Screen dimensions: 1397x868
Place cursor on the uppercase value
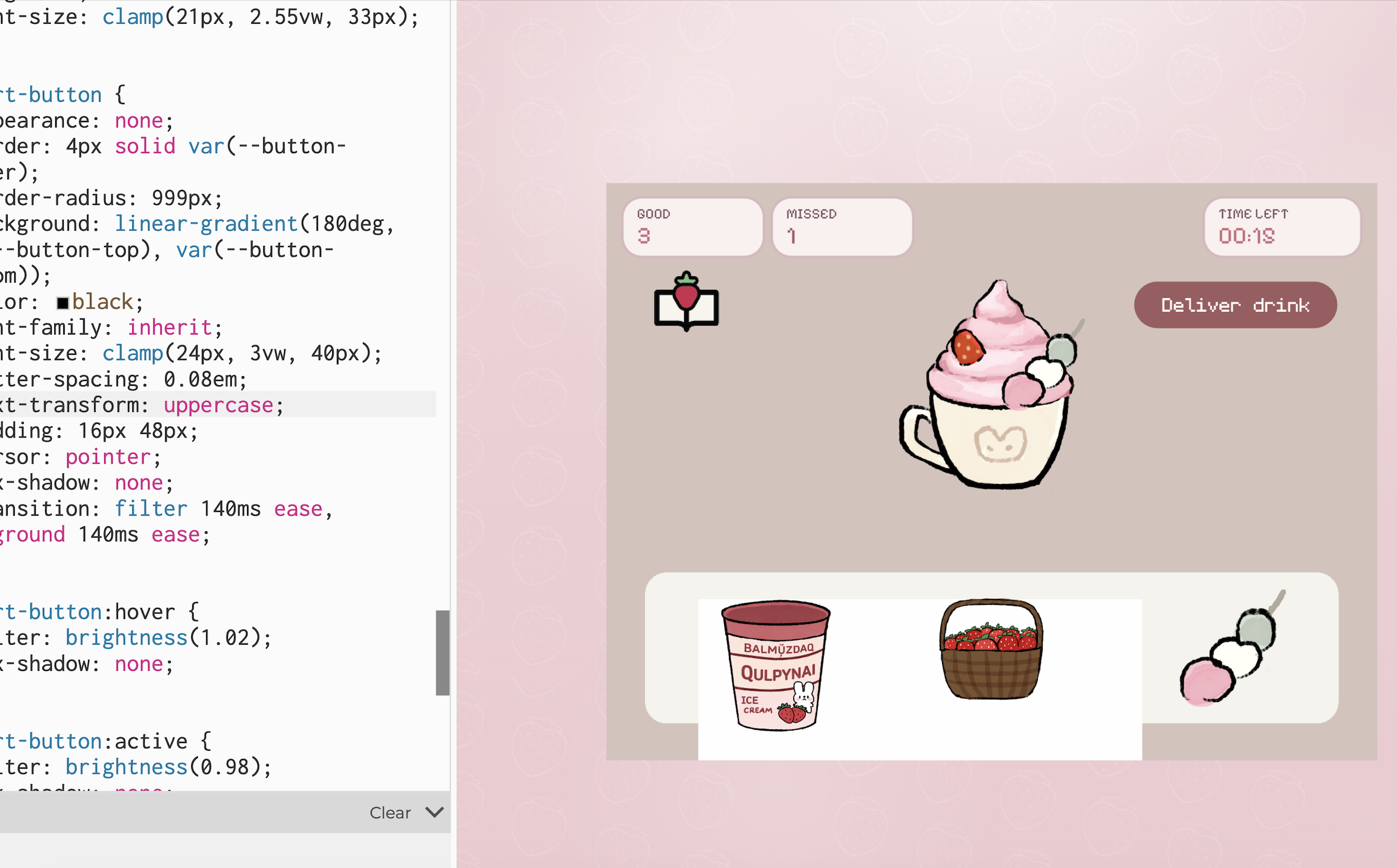point(218,405)
